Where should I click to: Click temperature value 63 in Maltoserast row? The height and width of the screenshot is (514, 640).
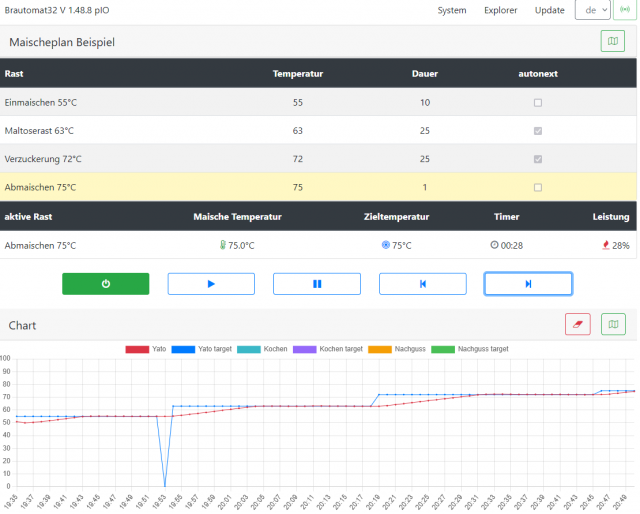tap(298, 131)
